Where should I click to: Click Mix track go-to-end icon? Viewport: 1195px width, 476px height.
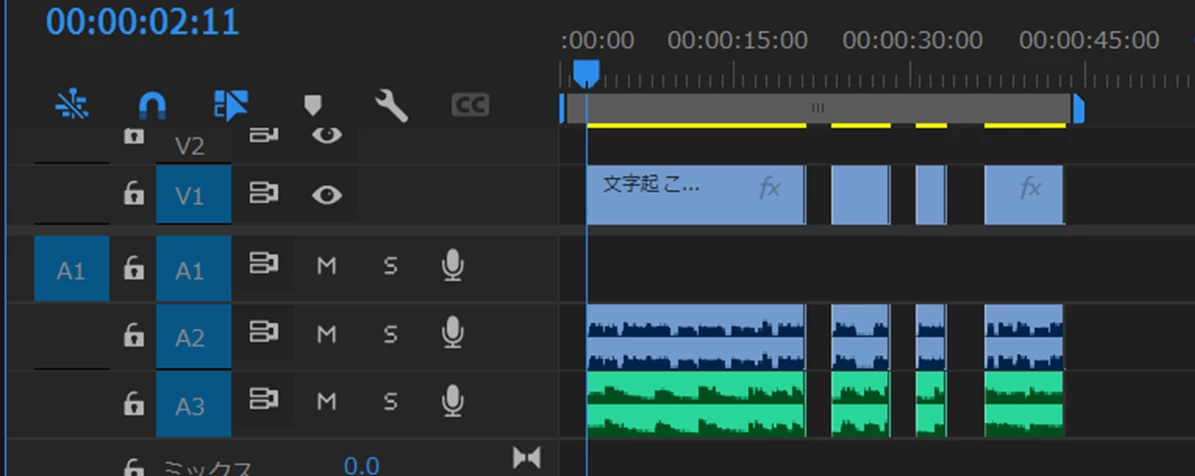tap(527, 458)
